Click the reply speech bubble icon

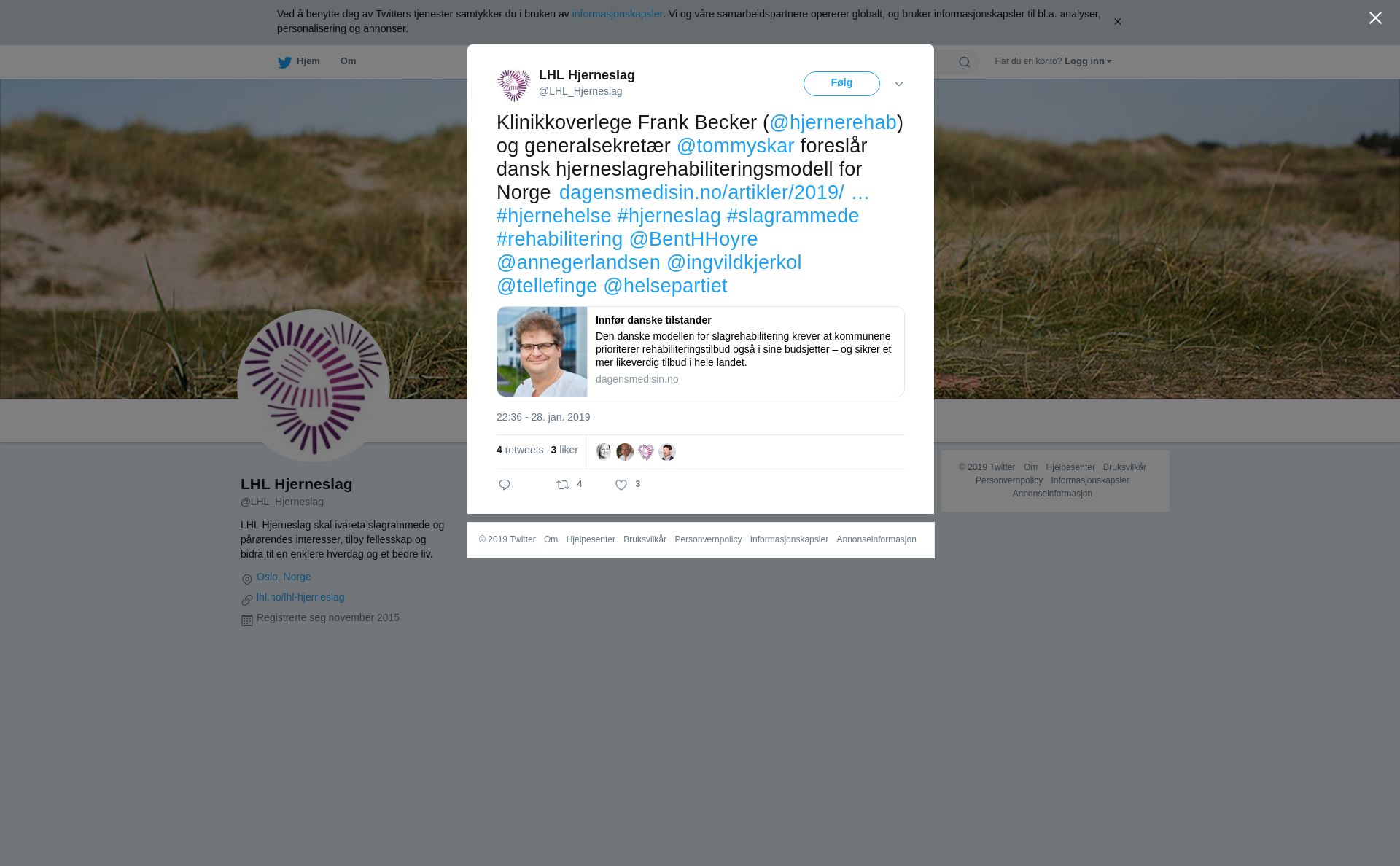[x=505, y=485]
